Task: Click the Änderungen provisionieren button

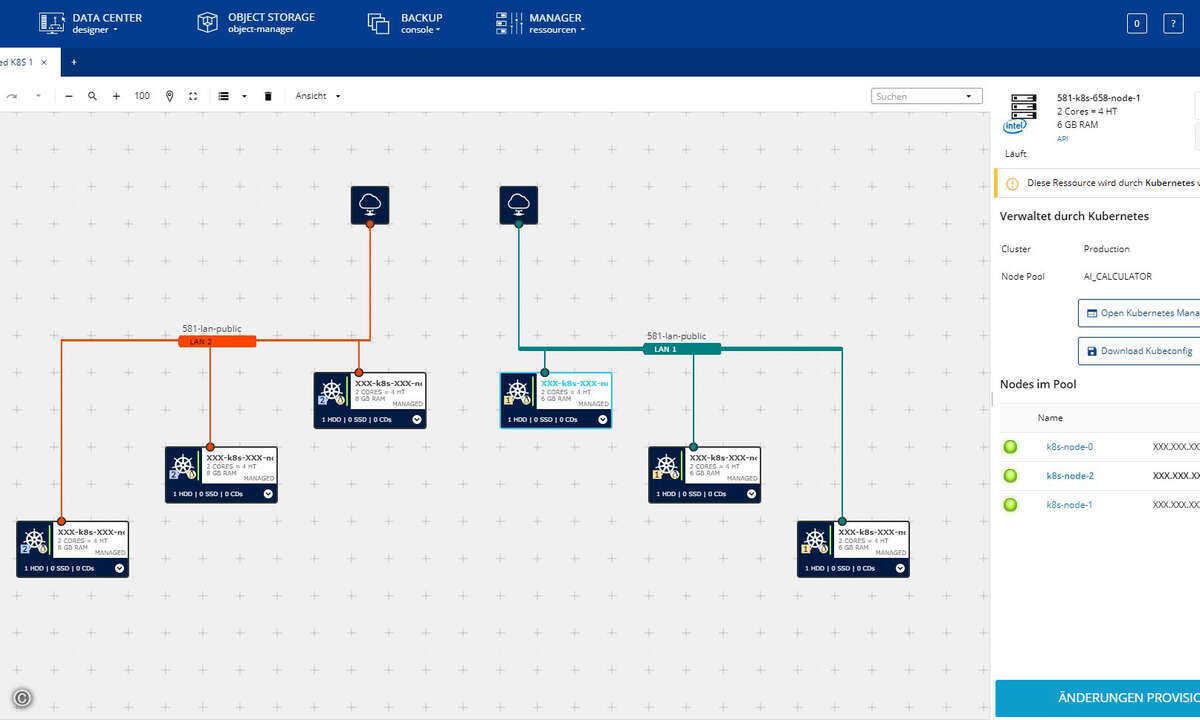Action: [x=1098, y=697]
